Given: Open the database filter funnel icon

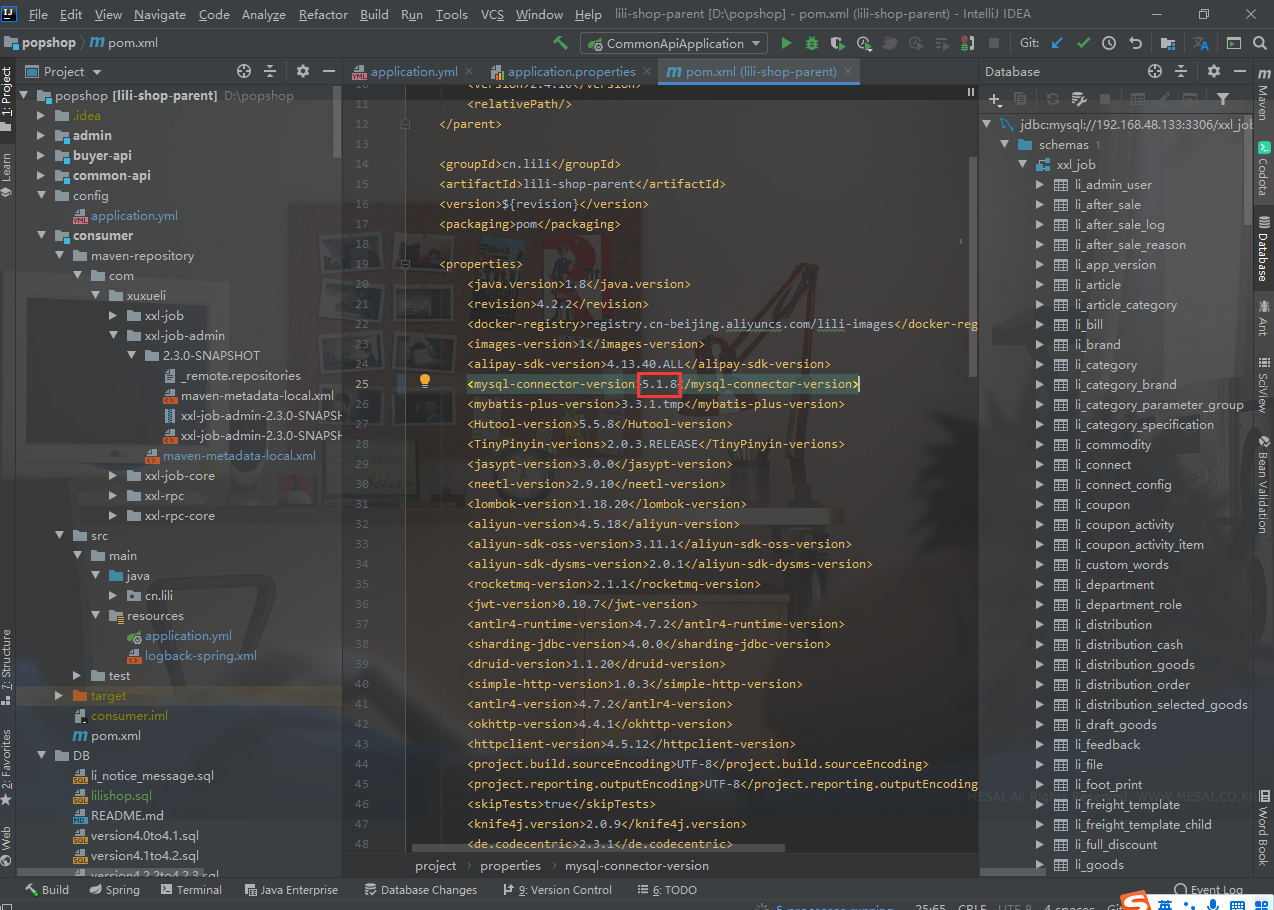Looking at the screenshot, I should pyautogui.click(x=1223, y=99).
